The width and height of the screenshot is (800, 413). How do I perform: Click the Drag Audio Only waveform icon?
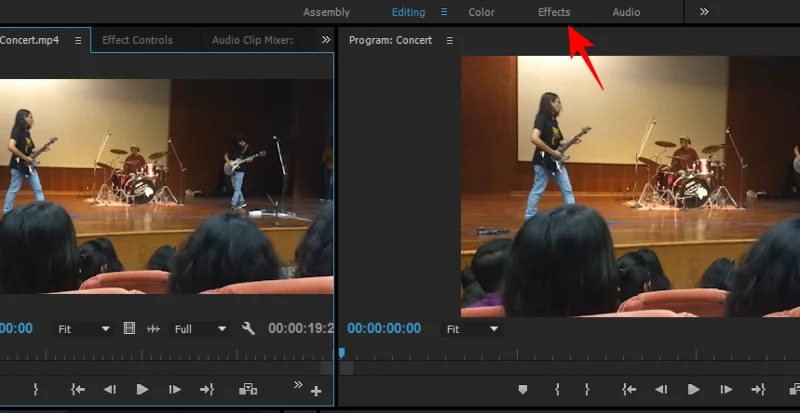click(x=154, y=328)
